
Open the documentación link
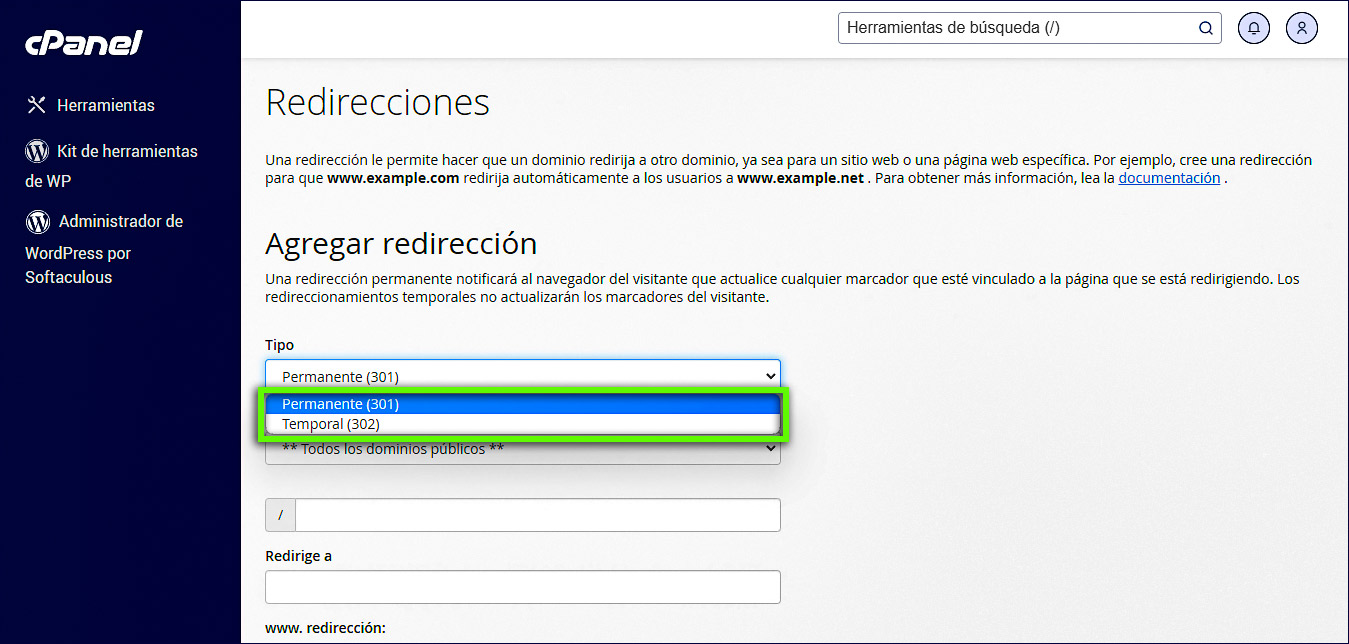click(x=1169, y=177)
